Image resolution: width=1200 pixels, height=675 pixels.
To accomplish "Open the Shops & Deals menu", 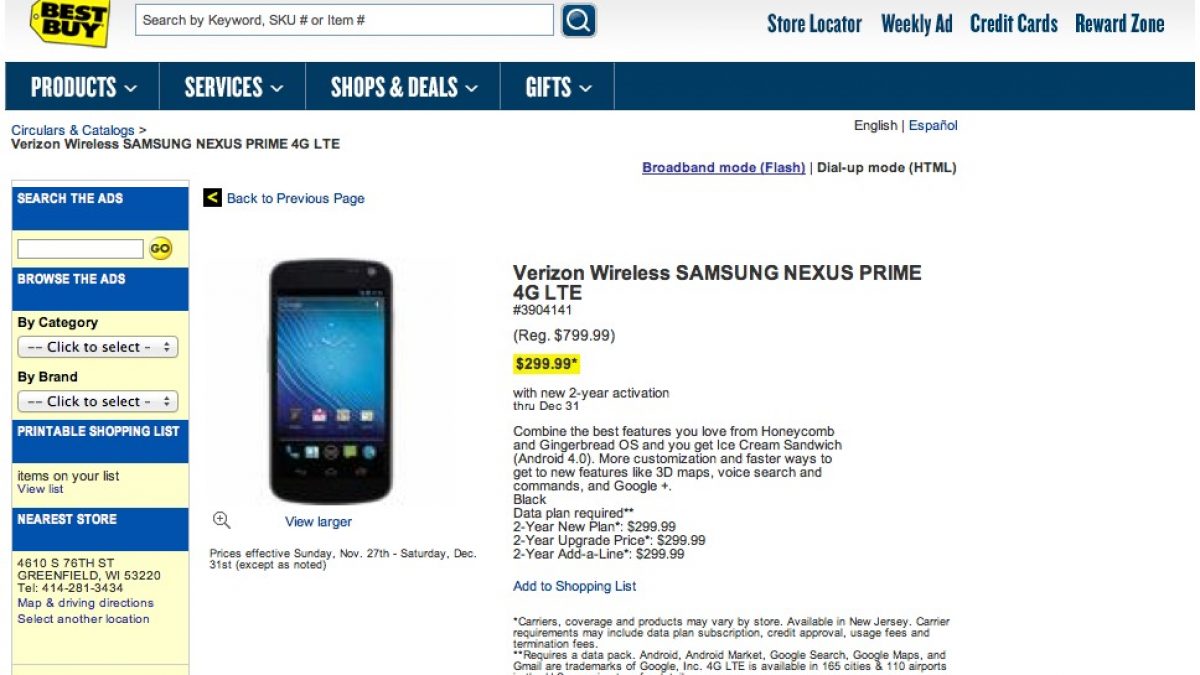I will pyautogui.click(x=403, y=87).
